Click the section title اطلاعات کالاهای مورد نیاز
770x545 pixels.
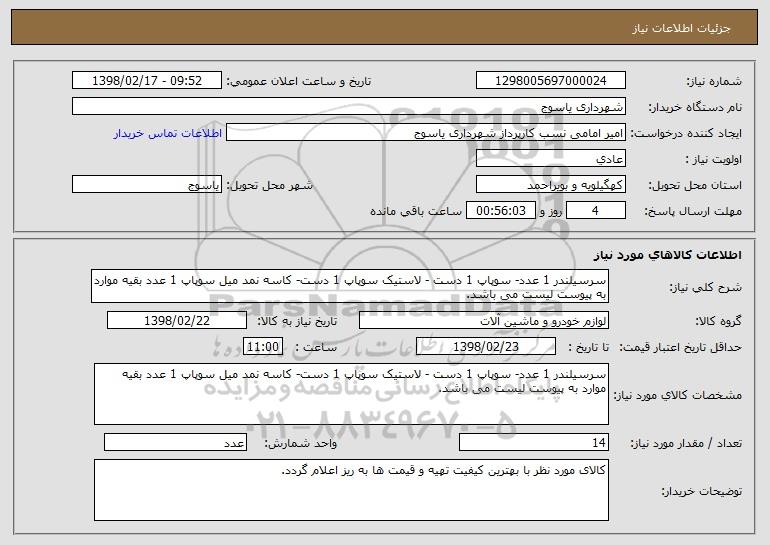pyautogui.click(x=667, y=255)
